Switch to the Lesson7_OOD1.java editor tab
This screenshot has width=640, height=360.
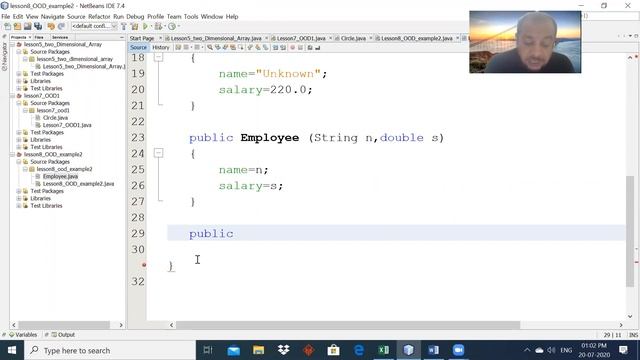coord(301,38)
